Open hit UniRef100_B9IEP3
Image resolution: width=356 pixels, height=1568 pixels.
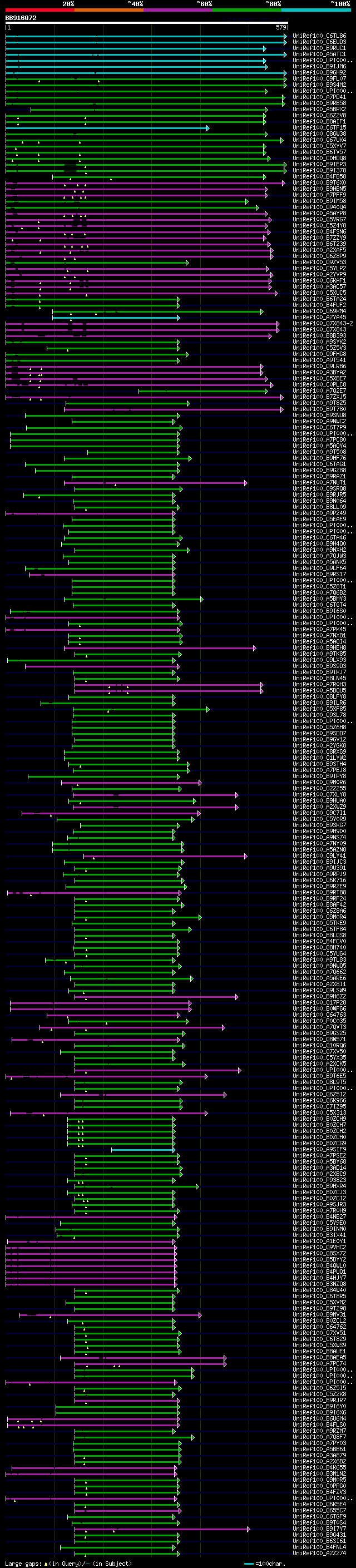319,164
